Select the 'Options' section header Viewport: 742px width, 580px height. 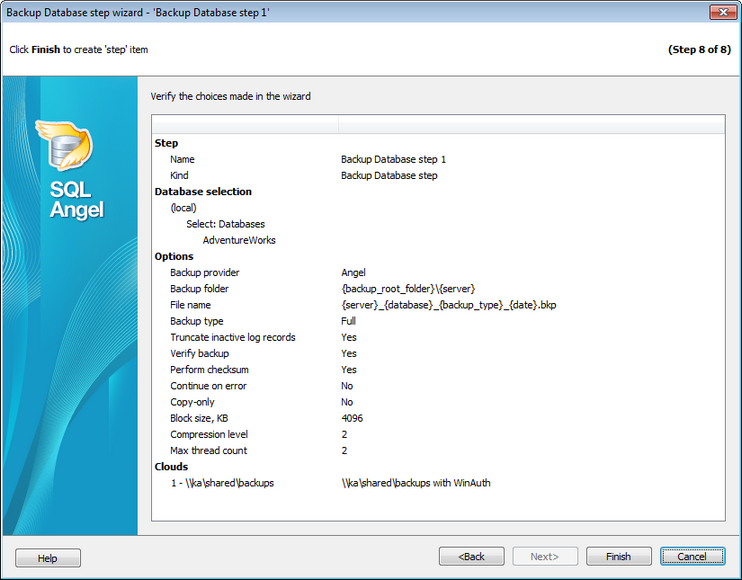point(174,256)
